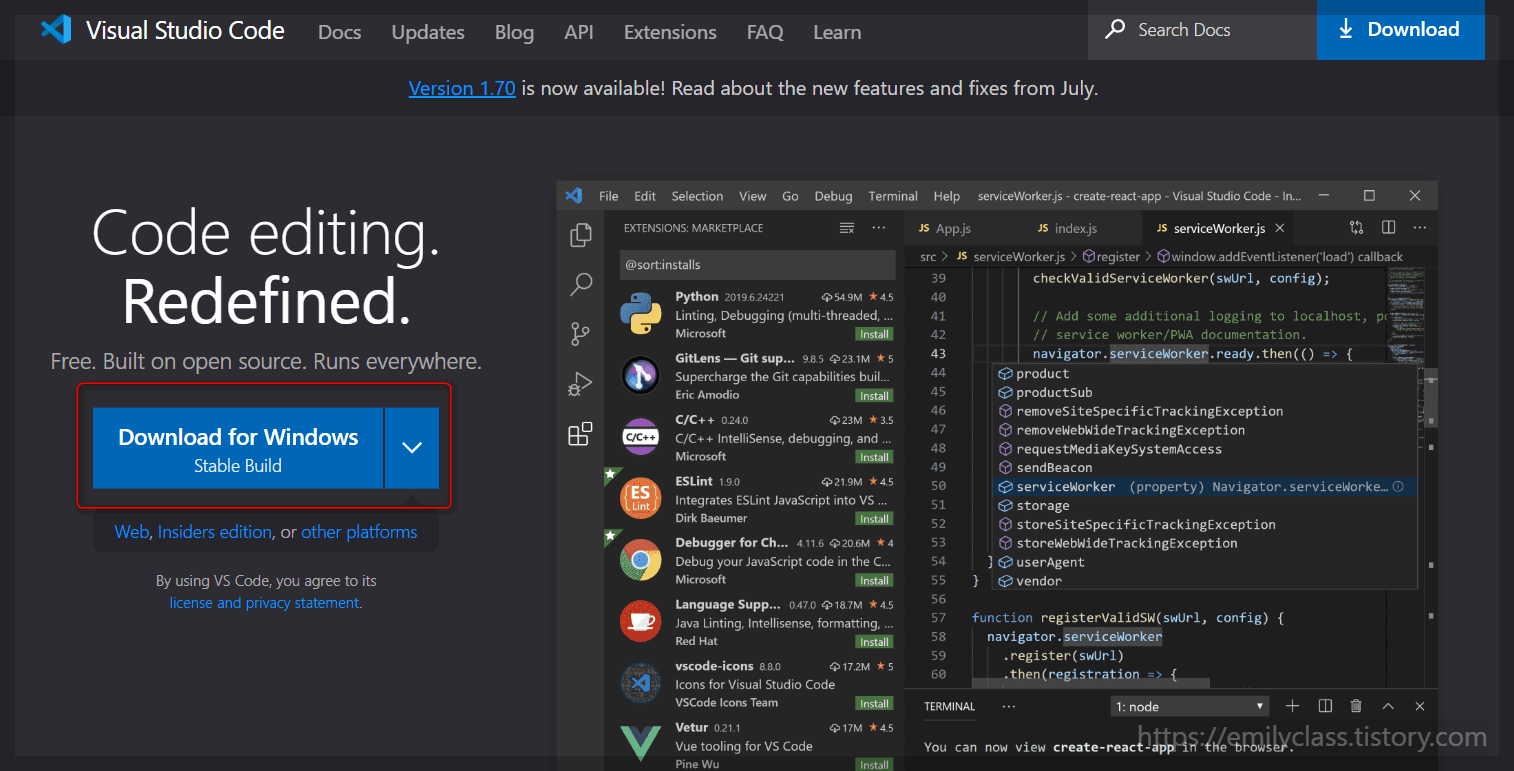Open the Extensions icon in the activity bar

(581, 434)
